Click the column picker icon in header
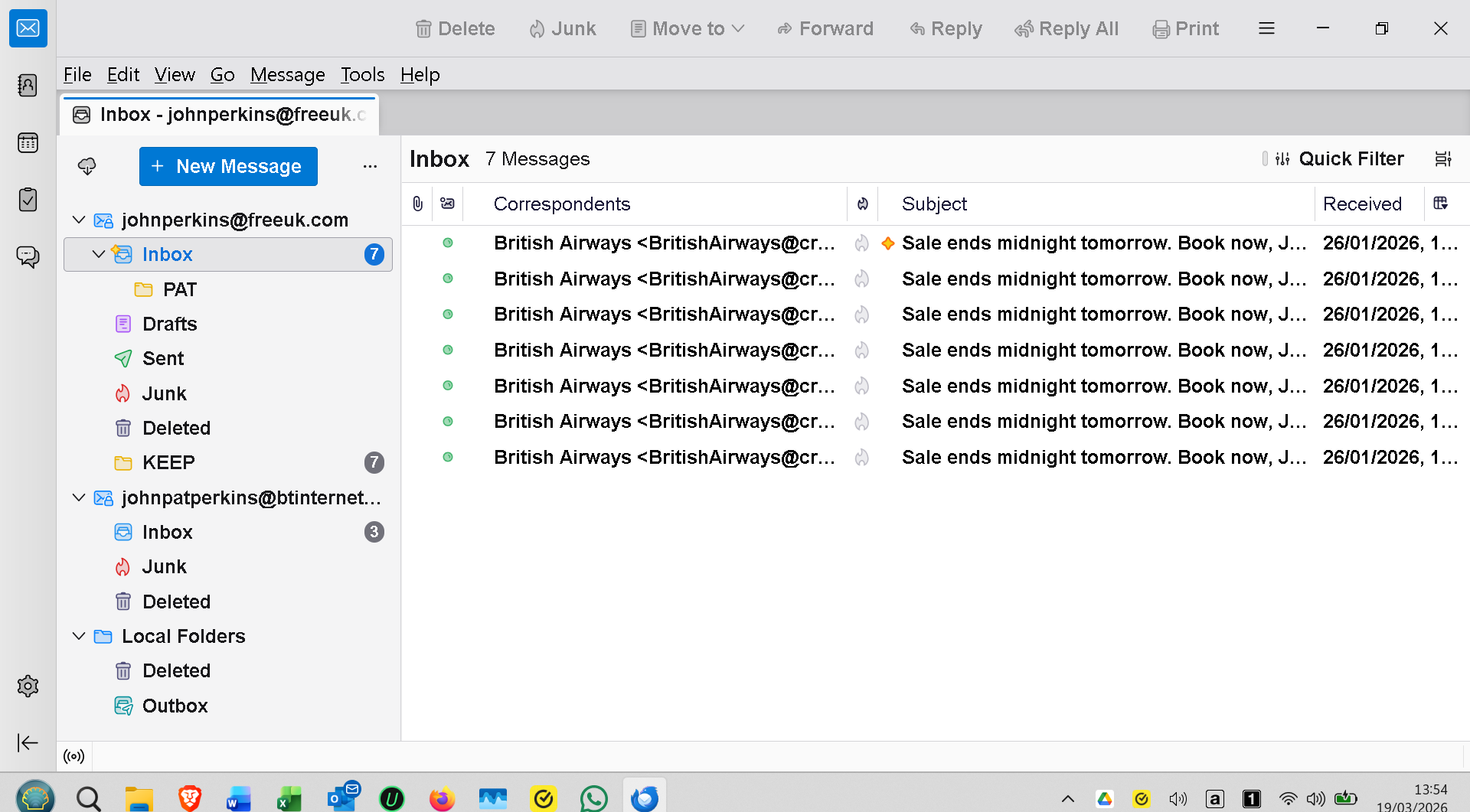Viewport: 1470px width, 812px height. tap(1440, 204)
